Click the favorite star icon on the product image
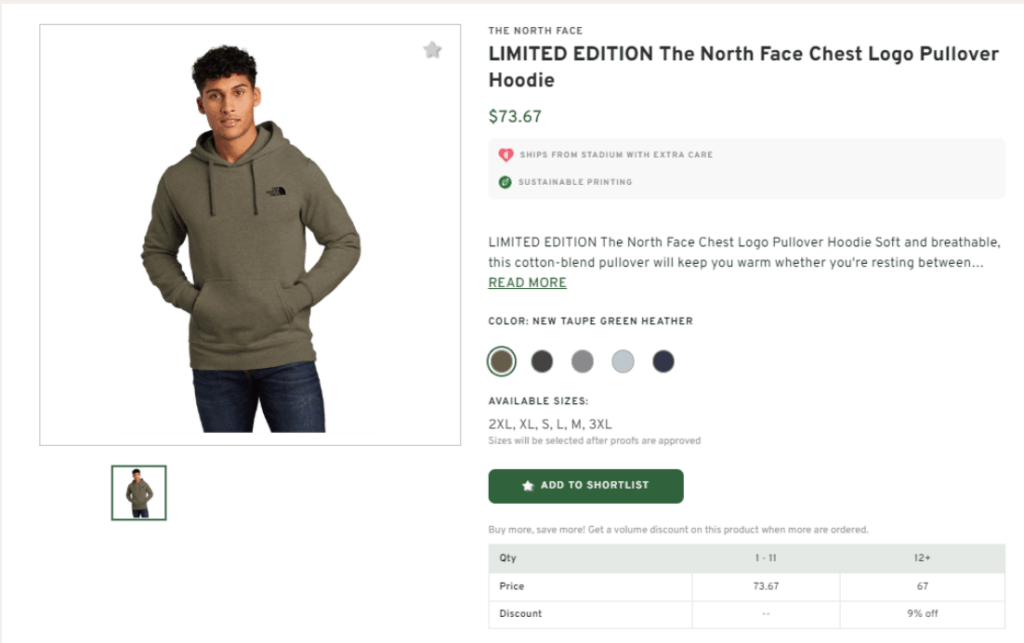Viewport: 1024px width, 643px height. click(432, 49)
